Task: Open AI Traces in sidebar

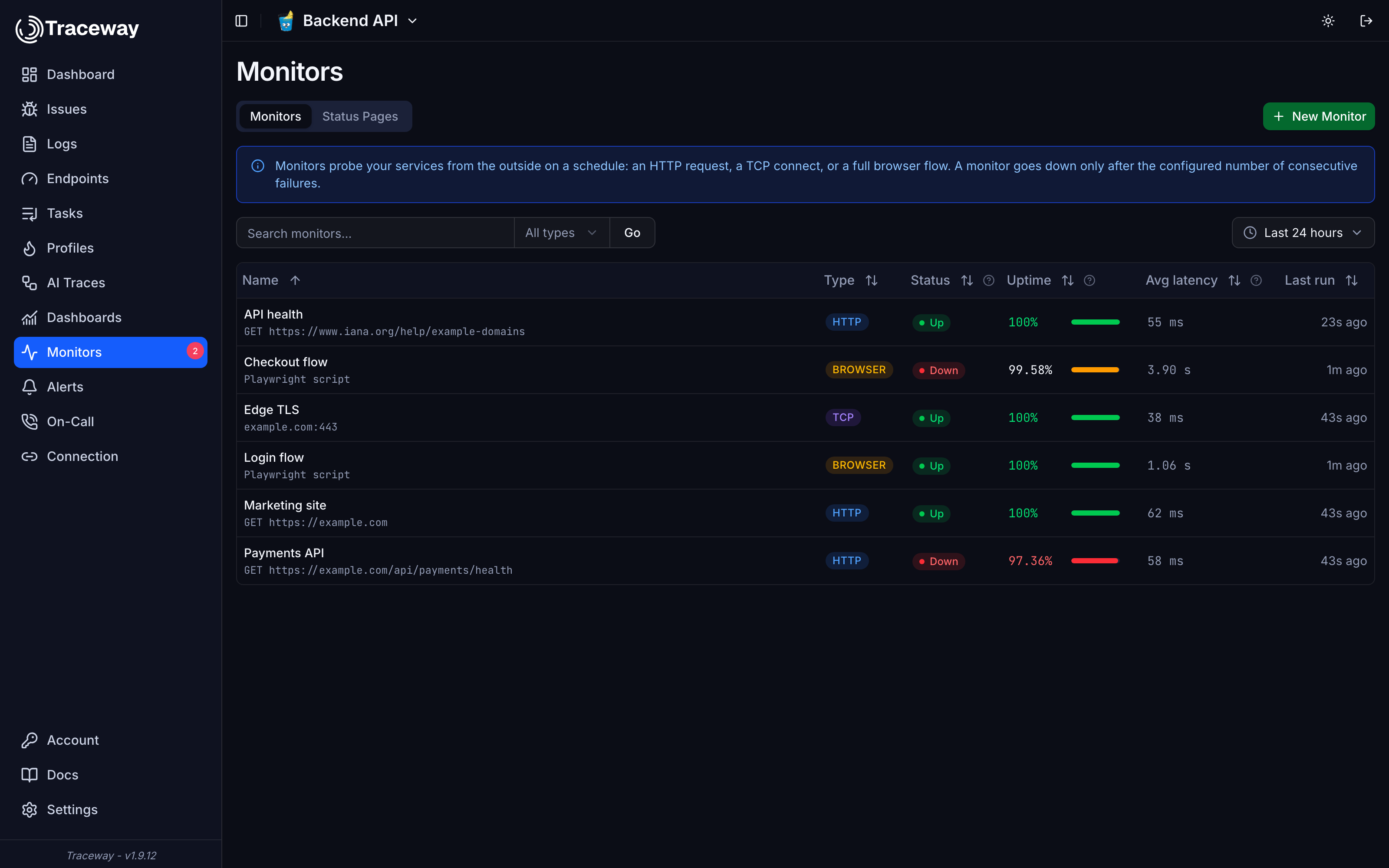Action: (x=111, y=283)
